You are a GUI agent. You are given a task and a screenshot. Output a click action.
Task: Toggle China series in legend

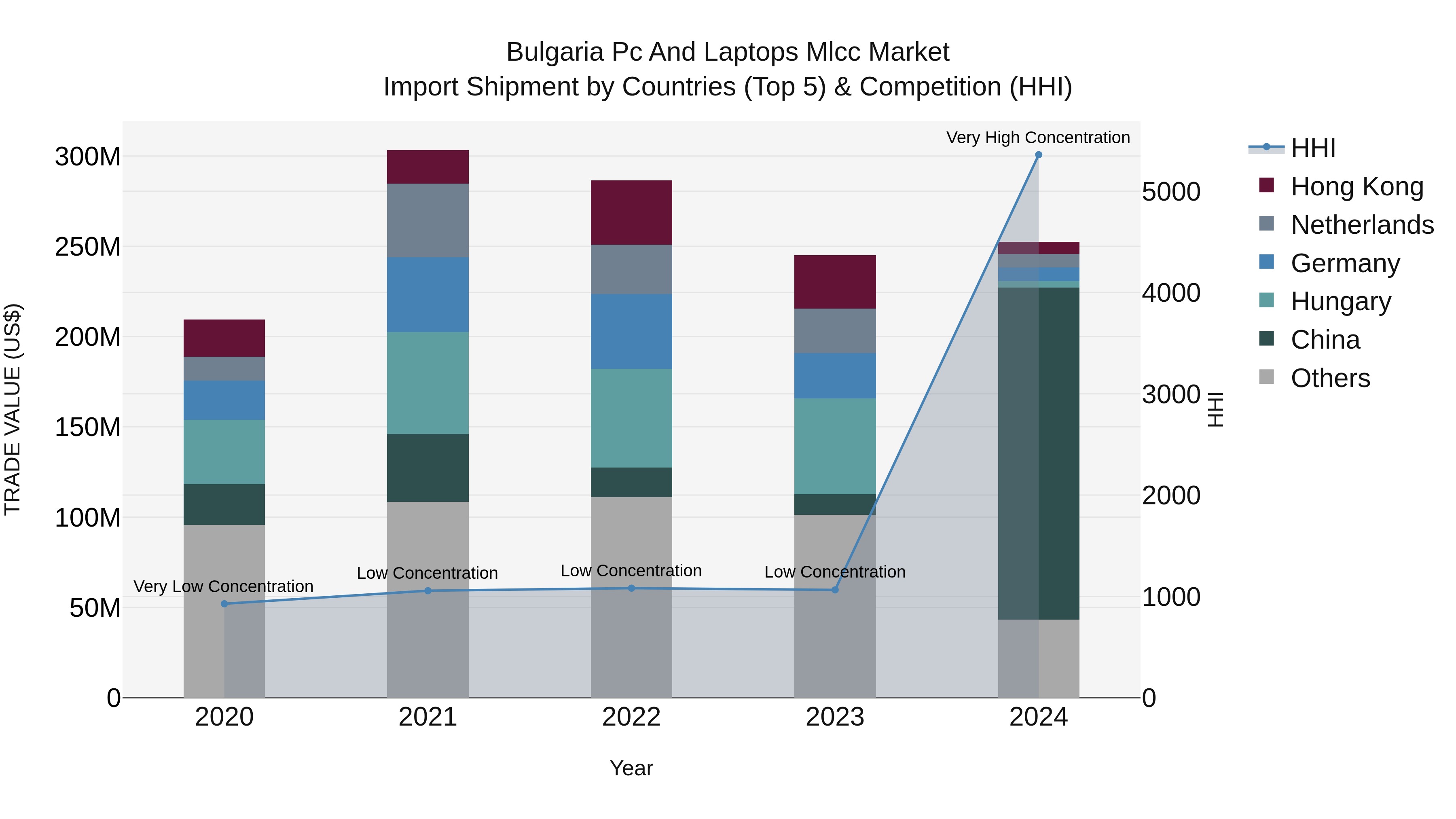[x=1310, y=340]
